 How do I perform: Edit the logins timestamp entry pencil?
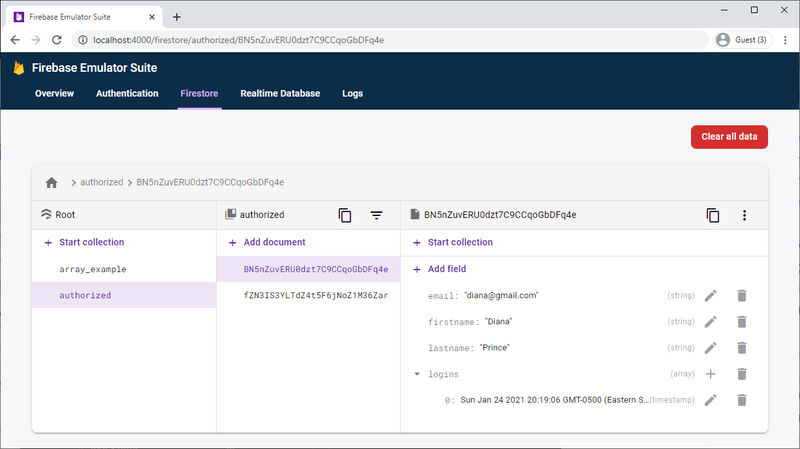point(711,400)
